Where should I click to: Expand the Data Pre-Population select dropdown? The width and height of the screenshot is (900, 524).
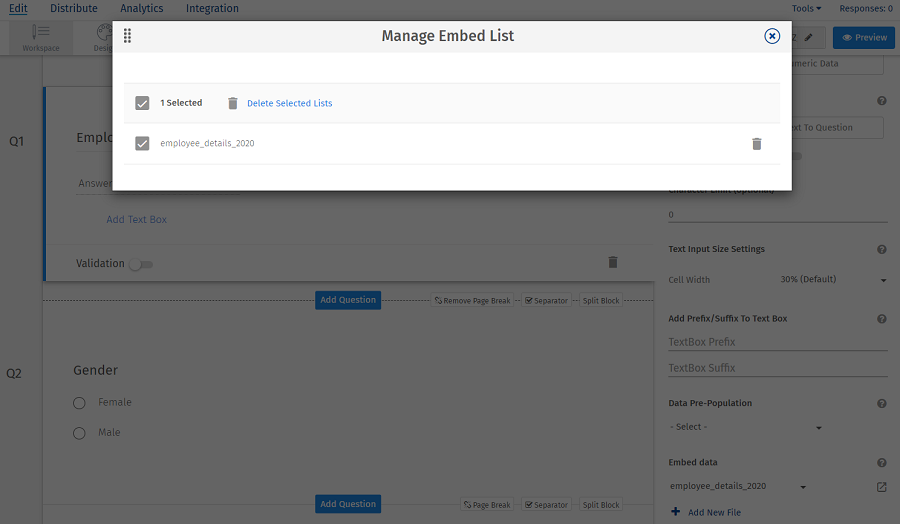click(x=745, y=427)
